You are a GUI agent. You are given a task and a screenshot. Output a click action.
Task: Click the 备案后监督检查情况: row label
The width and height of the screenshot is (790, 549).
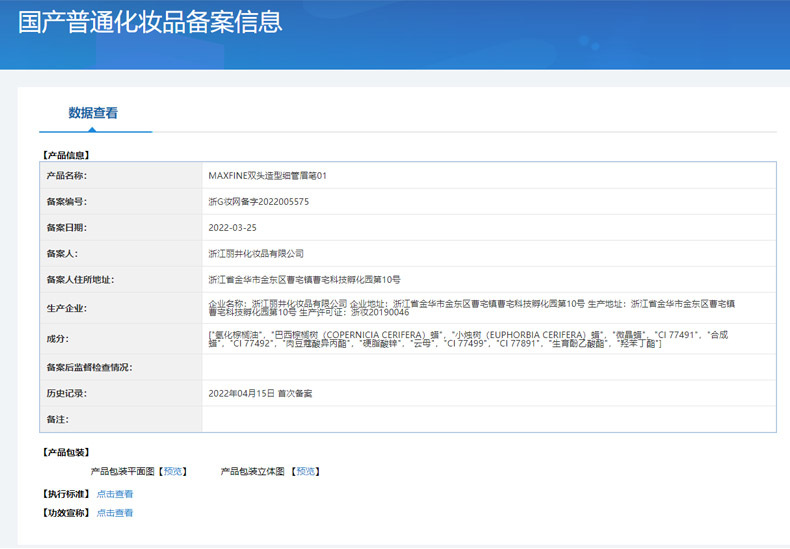click(x=89, y=368)
